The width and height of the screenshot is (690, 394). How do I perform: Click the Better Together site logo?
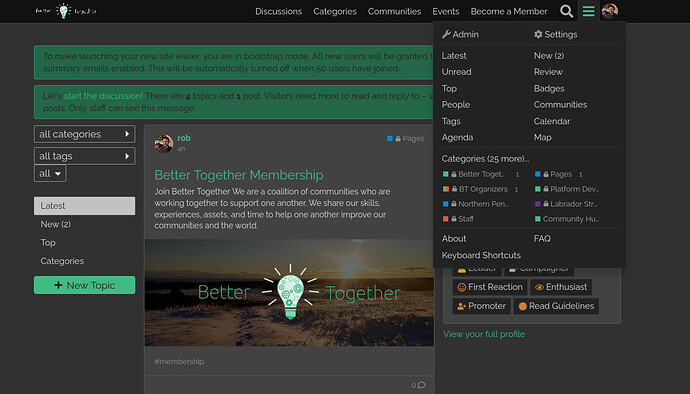(x=66, y=11)
